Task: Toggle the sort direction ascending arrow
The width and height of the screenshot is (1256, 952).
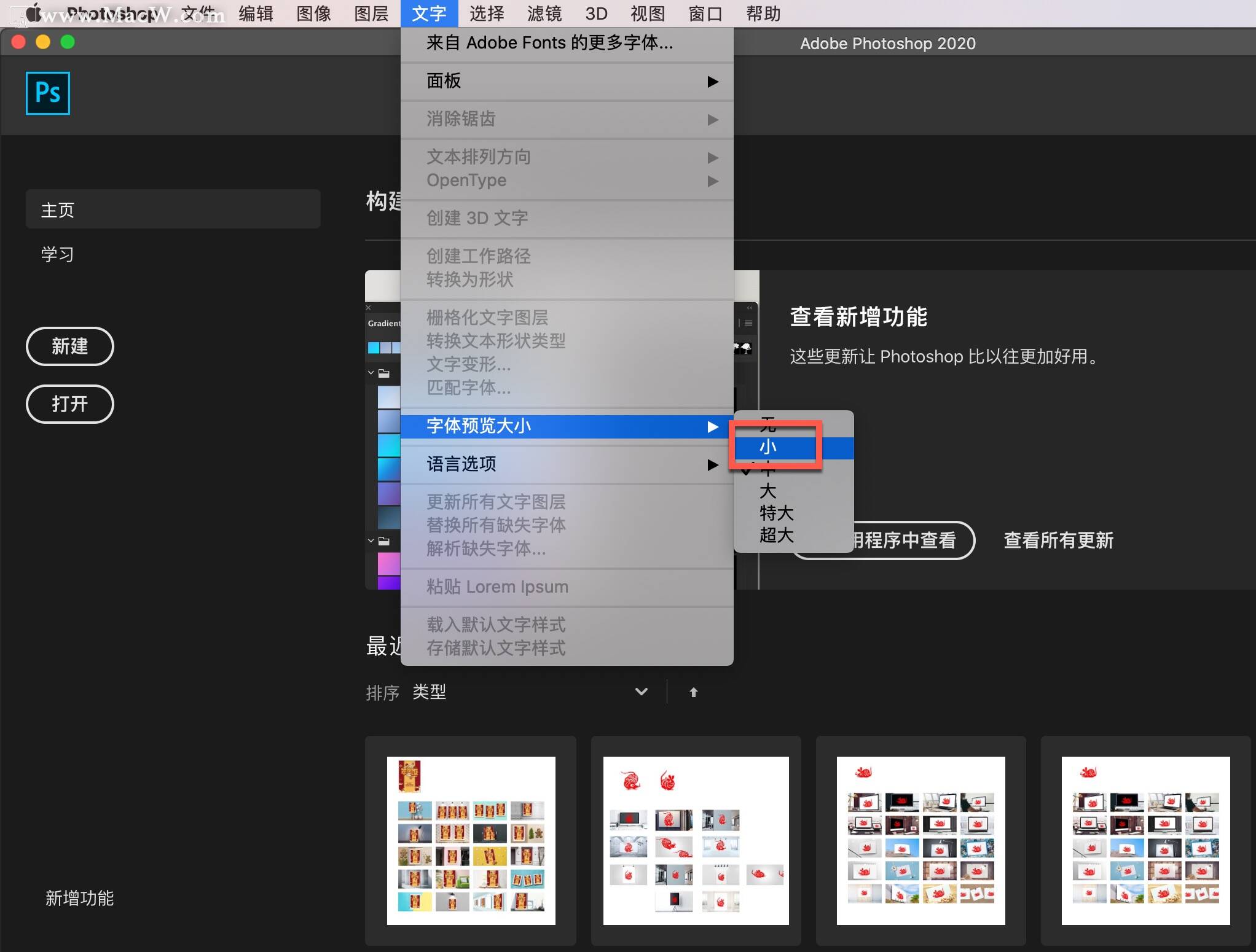Action: tap(693, 692)
